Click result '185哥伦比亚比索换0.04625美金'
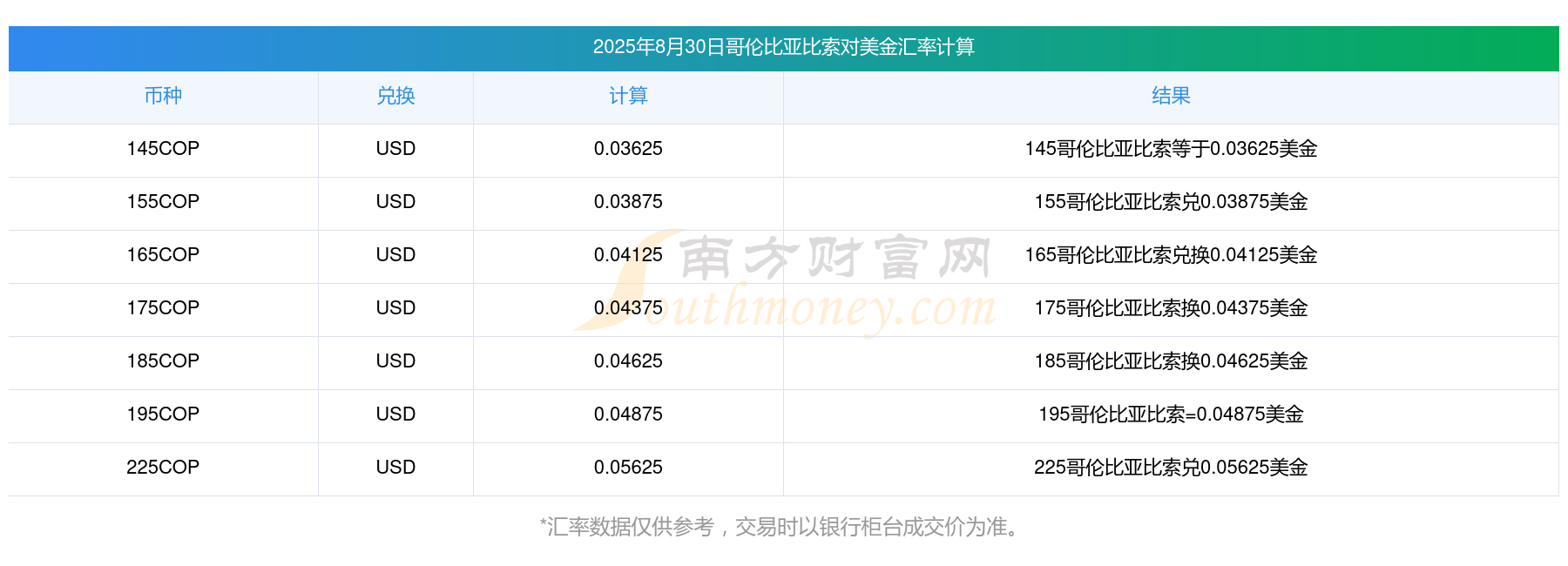Viewport: 1568px width, 566px height. tap(1171, 361)
